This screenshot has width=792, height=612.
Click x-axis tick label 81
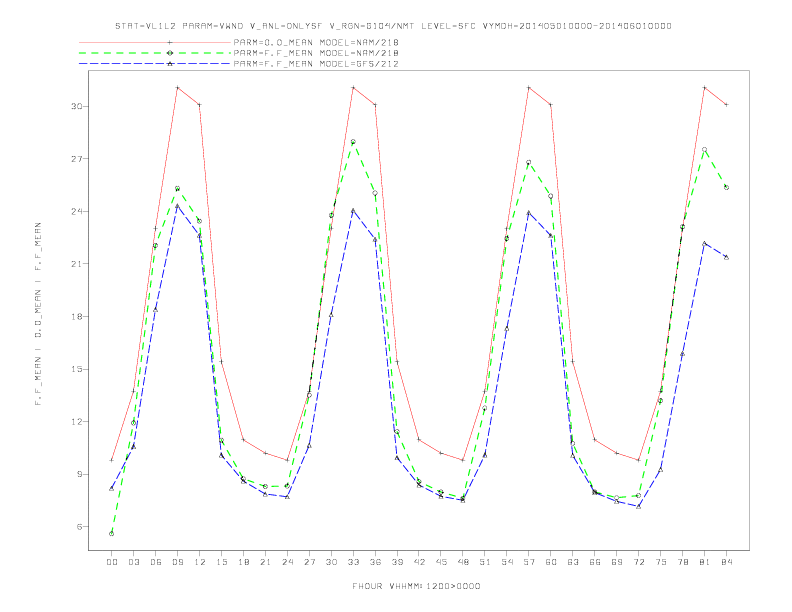[705, 562]
